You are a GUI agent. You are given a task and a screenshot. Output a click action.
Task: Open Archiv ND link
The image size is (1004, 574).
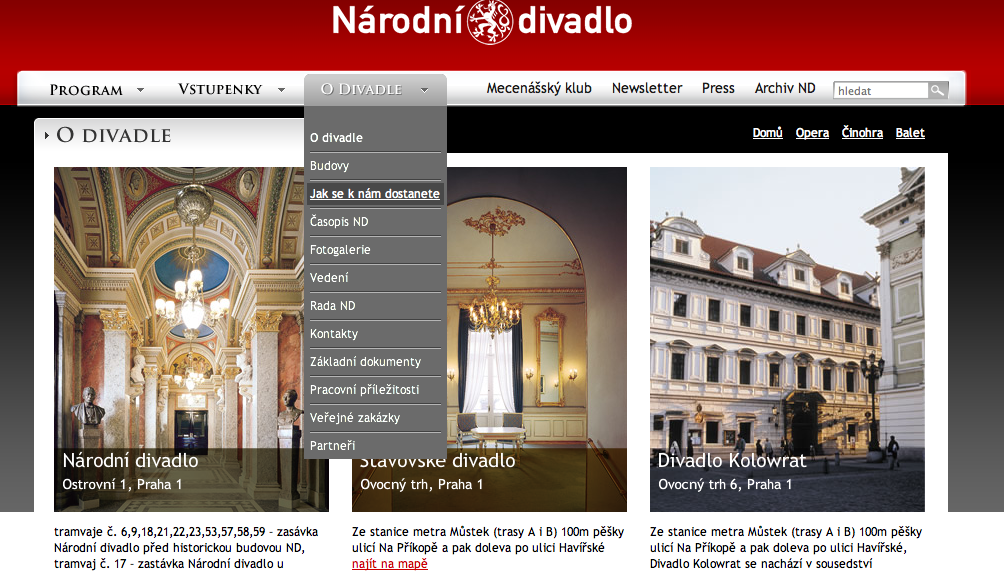[785, 88]
